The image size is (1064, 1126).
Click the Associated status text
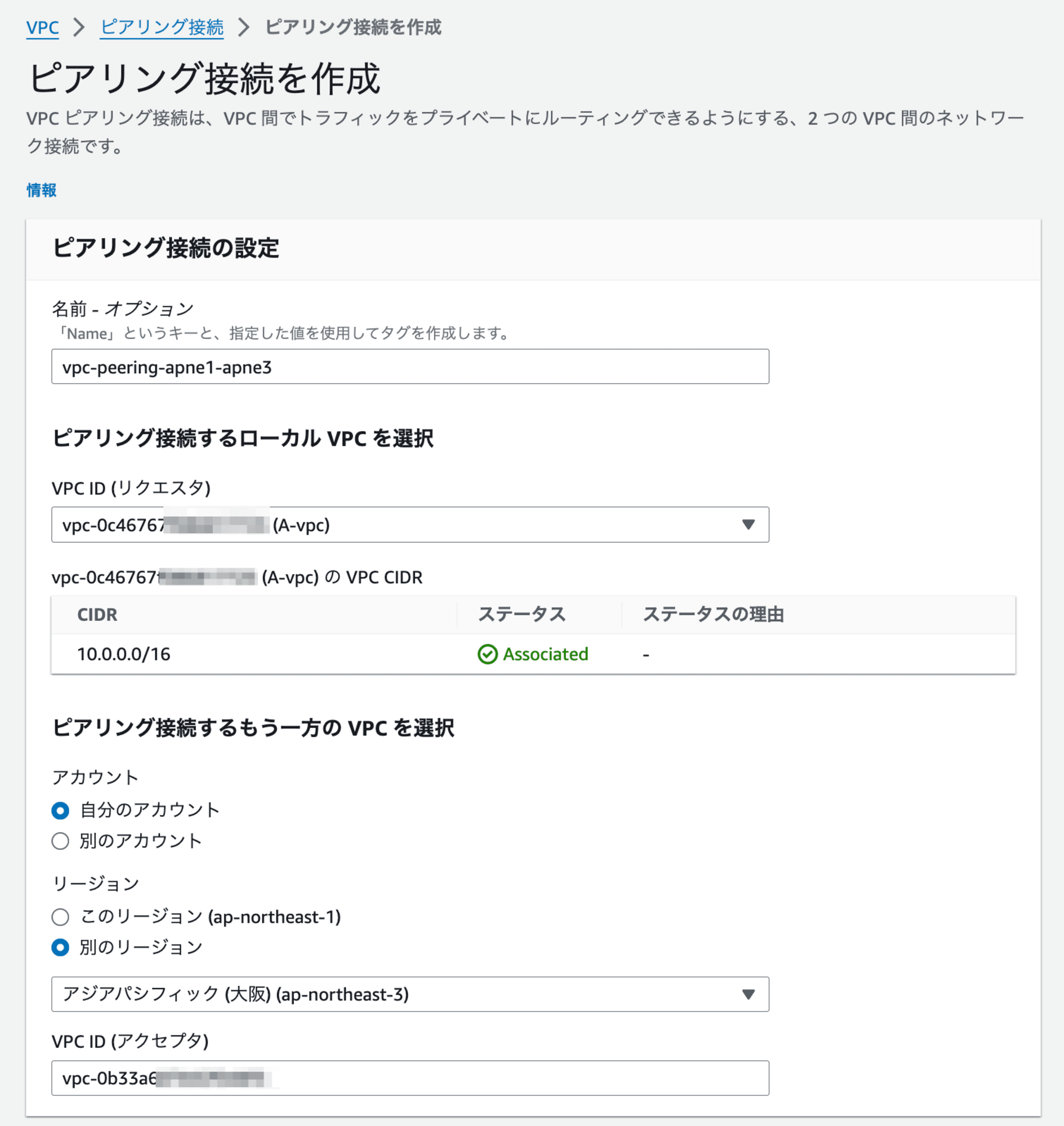click(546, 654)
